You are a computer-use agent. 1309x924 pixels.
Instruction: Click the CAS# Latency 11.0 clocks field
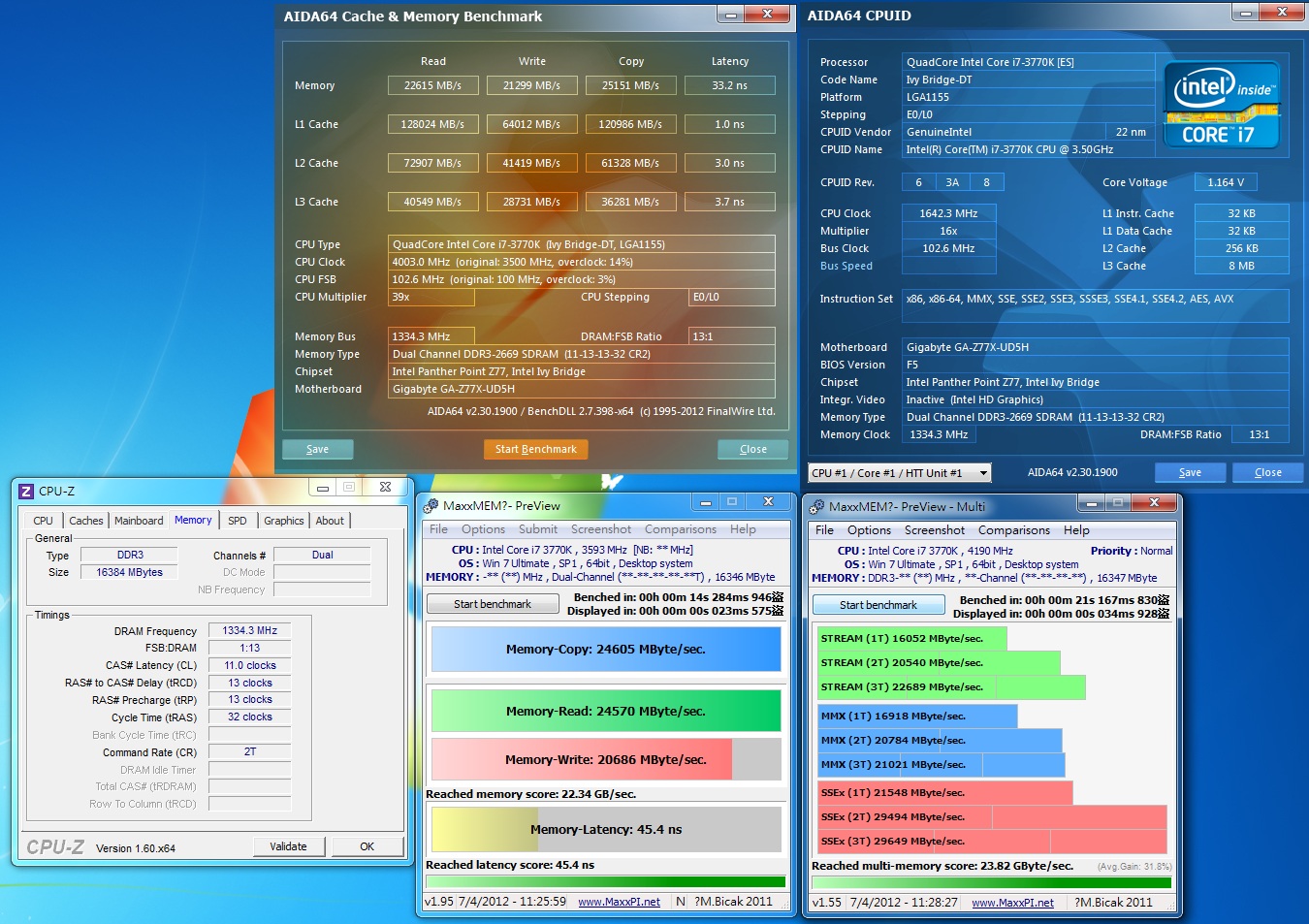pos(250,665)
